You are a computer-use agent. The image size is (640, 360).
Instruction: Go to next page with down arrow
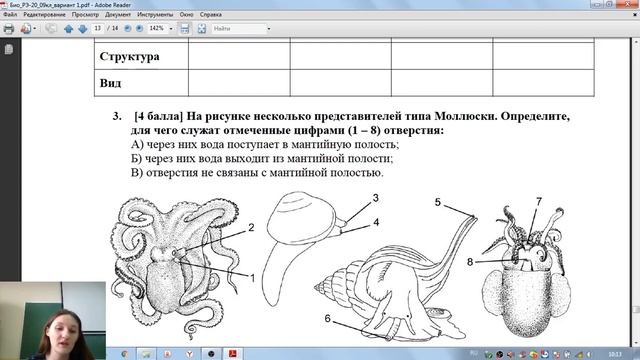[83, 29]
